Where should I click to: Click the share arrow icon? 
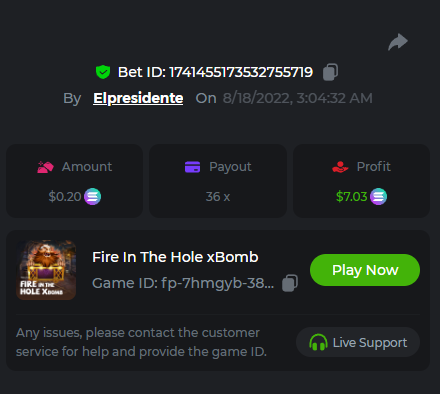tap(398, 42)
